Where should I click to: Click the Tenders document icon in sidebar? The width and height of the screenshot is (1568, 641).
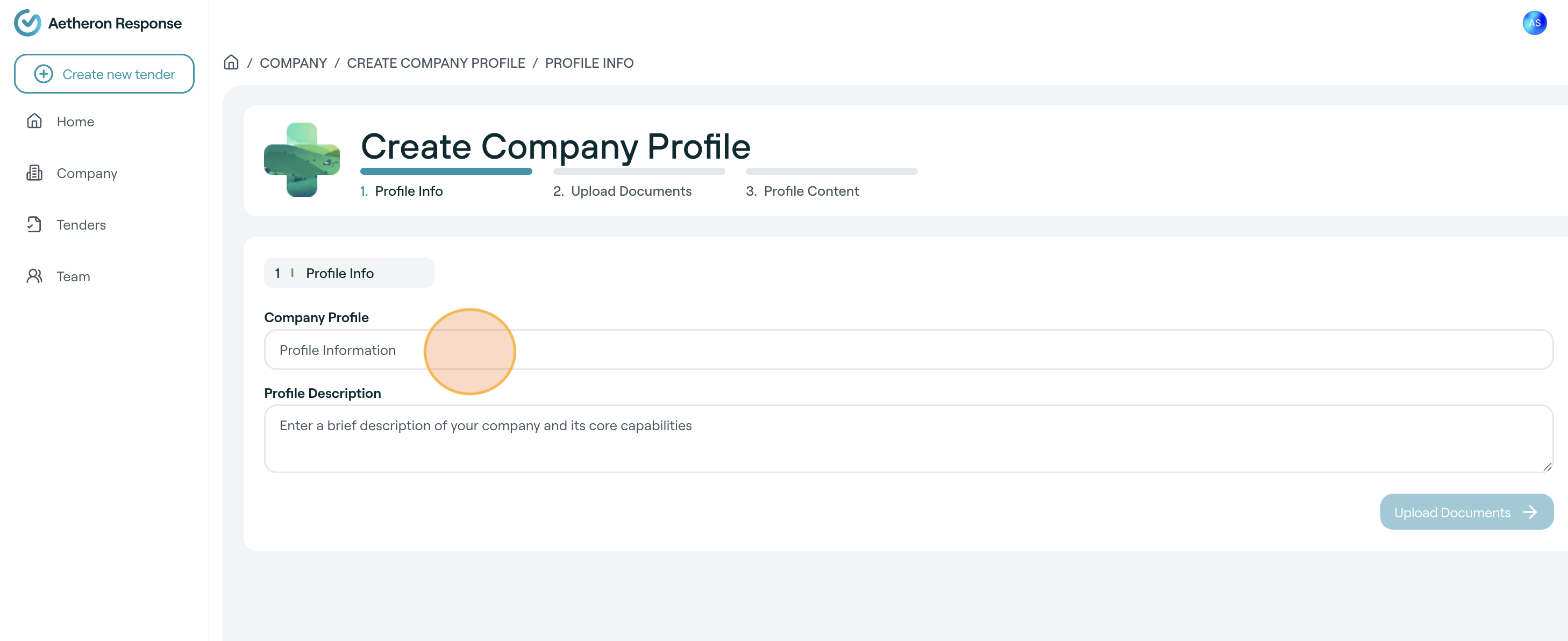[35, 225]
